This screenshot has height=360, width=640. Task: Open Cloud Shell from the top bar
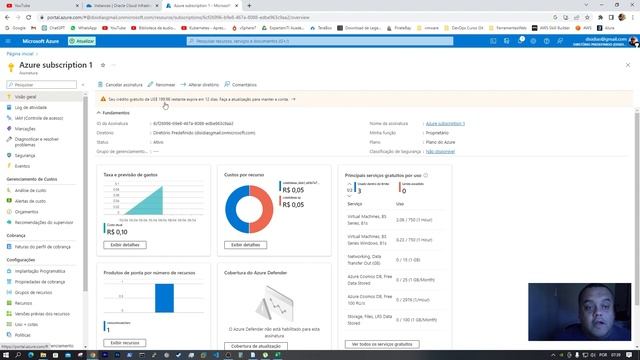(493, 41)
